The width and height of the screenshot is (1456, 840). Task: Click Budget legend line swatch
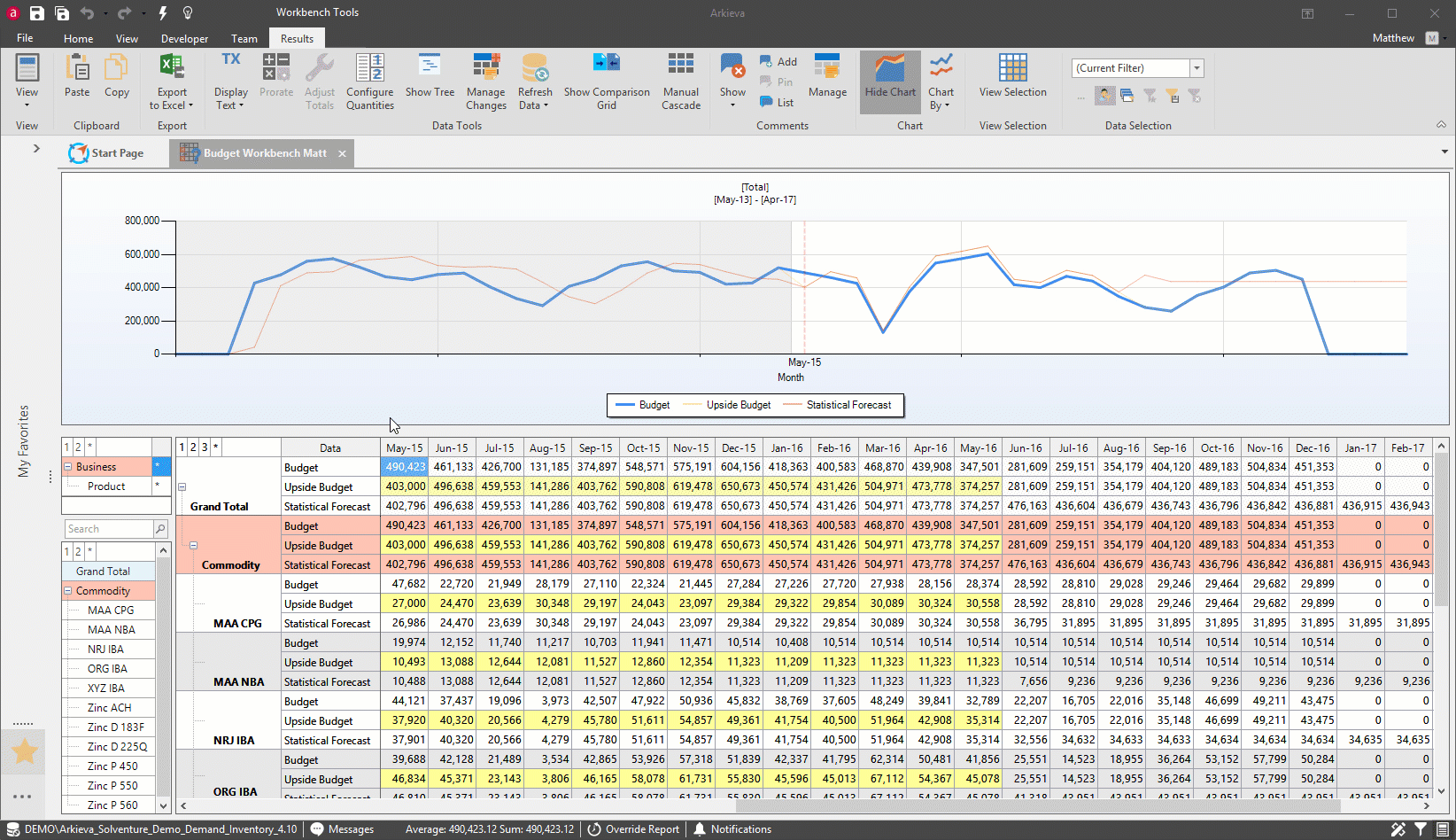[x=625, y=405]
